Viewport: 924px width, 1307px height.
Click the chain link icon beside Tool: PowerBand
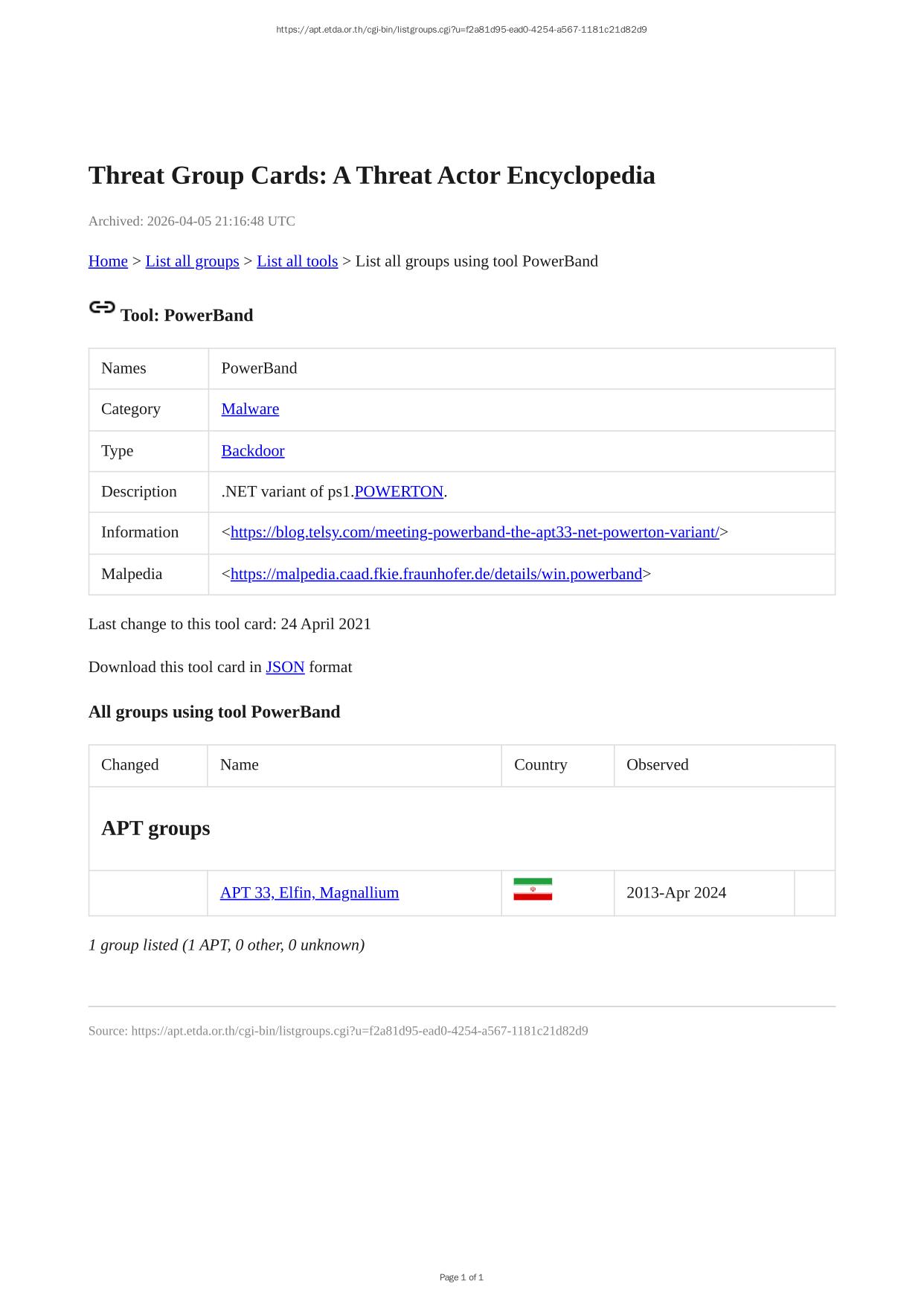point(102,307)
